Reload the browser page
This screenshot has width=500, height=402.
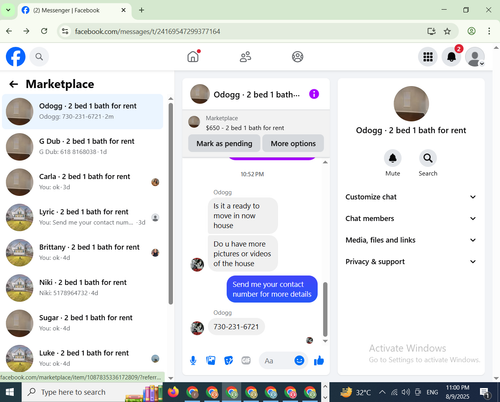coord(44,31)
